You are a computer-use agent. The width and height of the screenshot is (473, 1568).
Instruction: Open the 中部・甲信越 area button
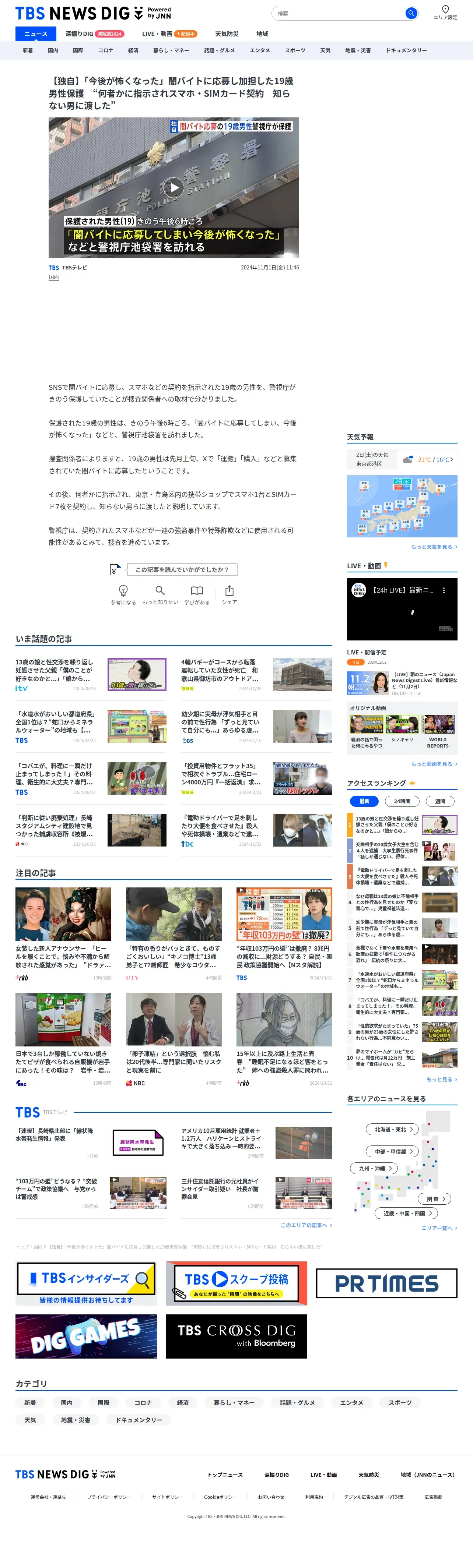click(393, 1151)
